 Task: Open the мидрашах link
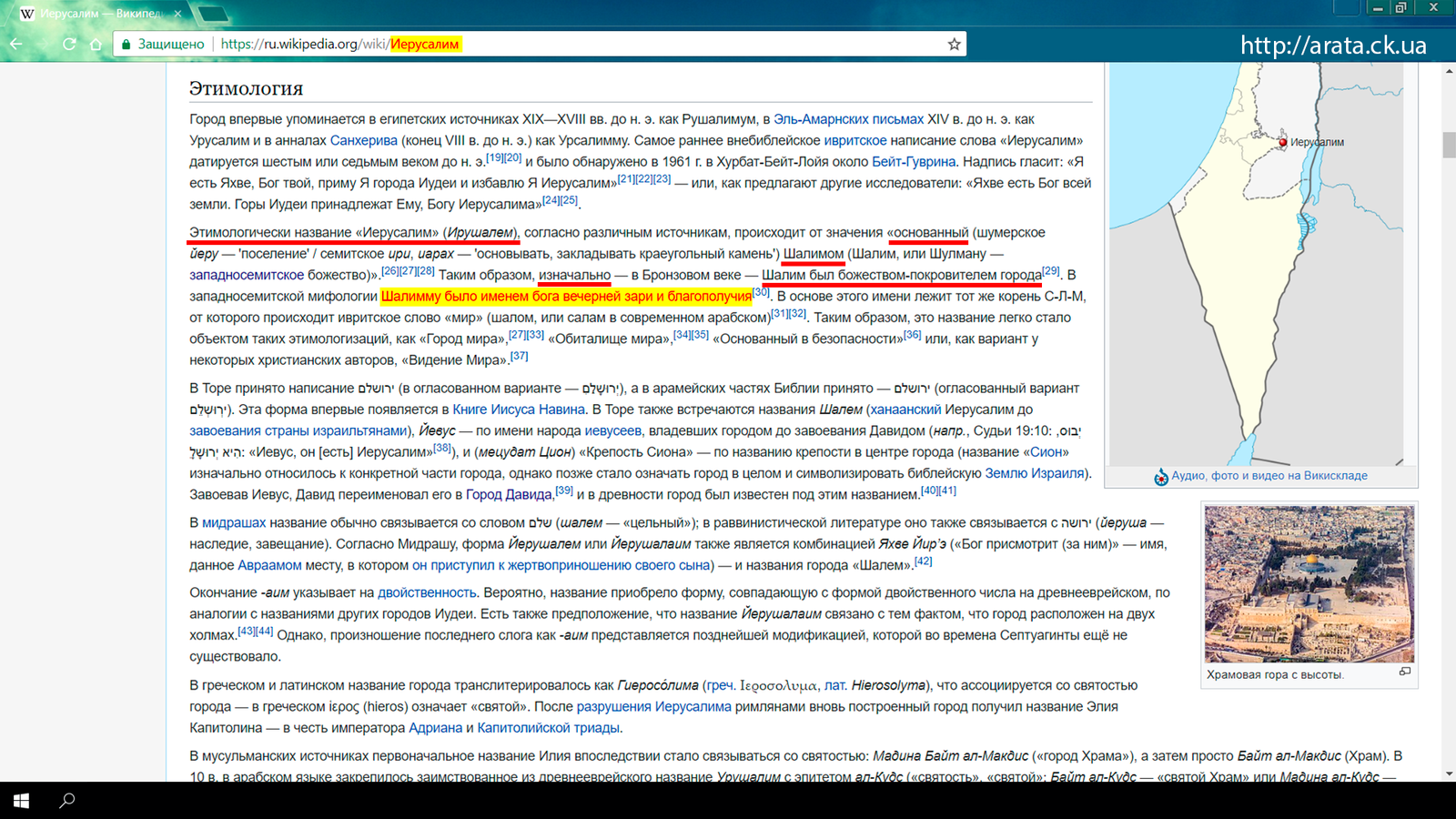[x=234, y=522]
